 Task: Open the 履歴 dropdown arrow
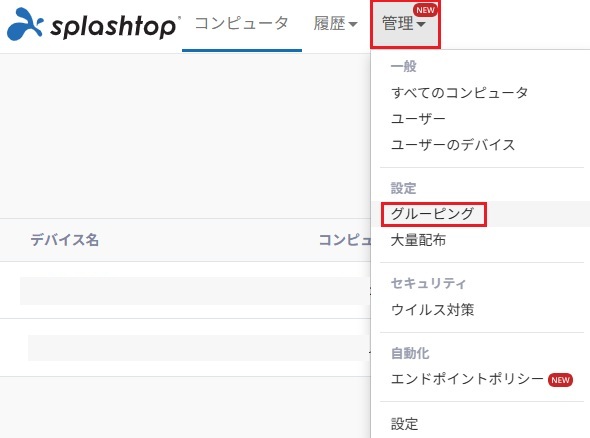pyautogui.click(x=353, y=24)
